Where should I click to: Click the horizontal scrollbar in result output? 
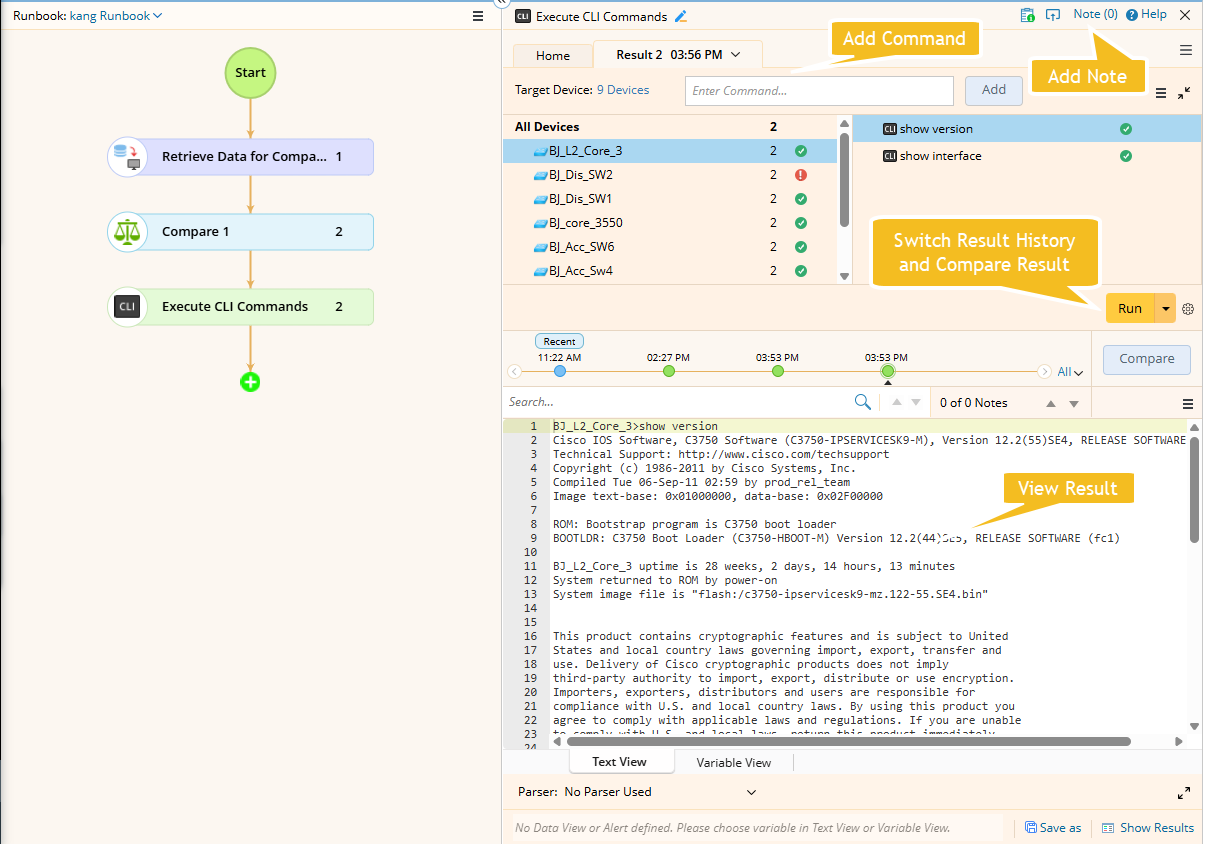pos(848,742)
